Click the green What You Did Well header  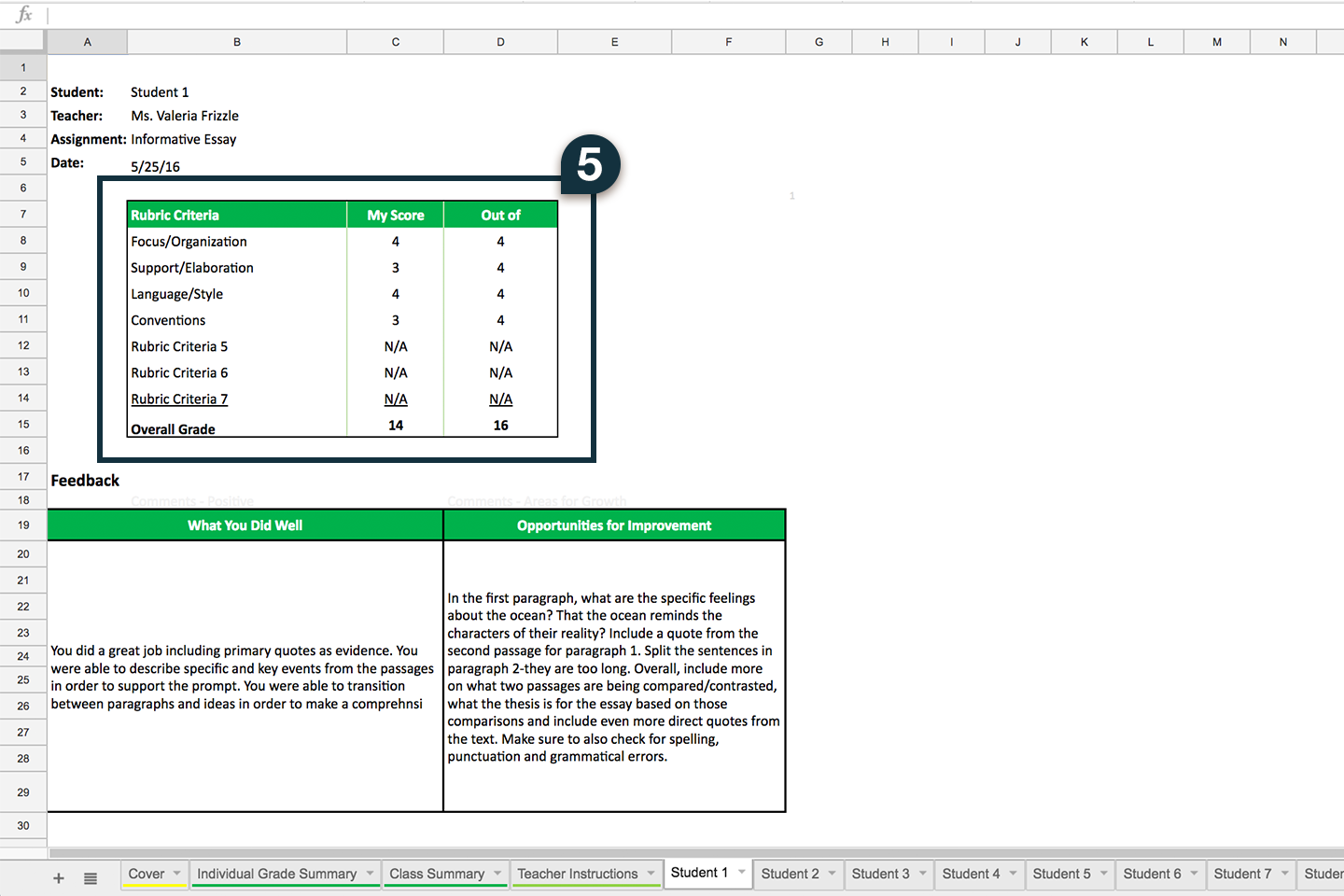click(245, 525)
